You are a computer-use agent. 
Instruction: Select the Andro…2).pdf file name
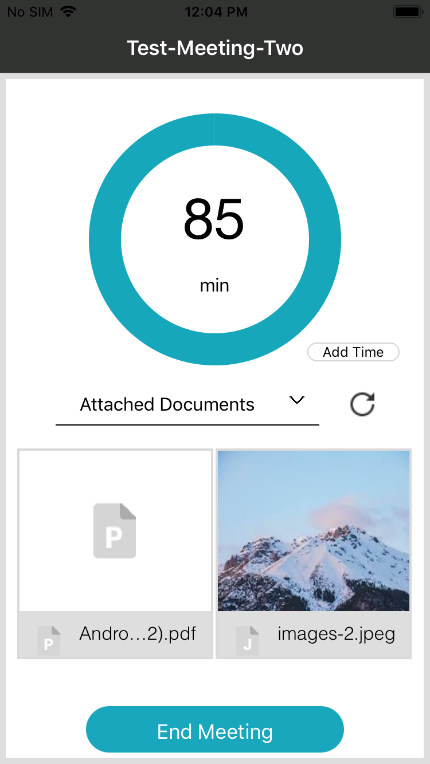pyautogui.click(x=137, y=634)
